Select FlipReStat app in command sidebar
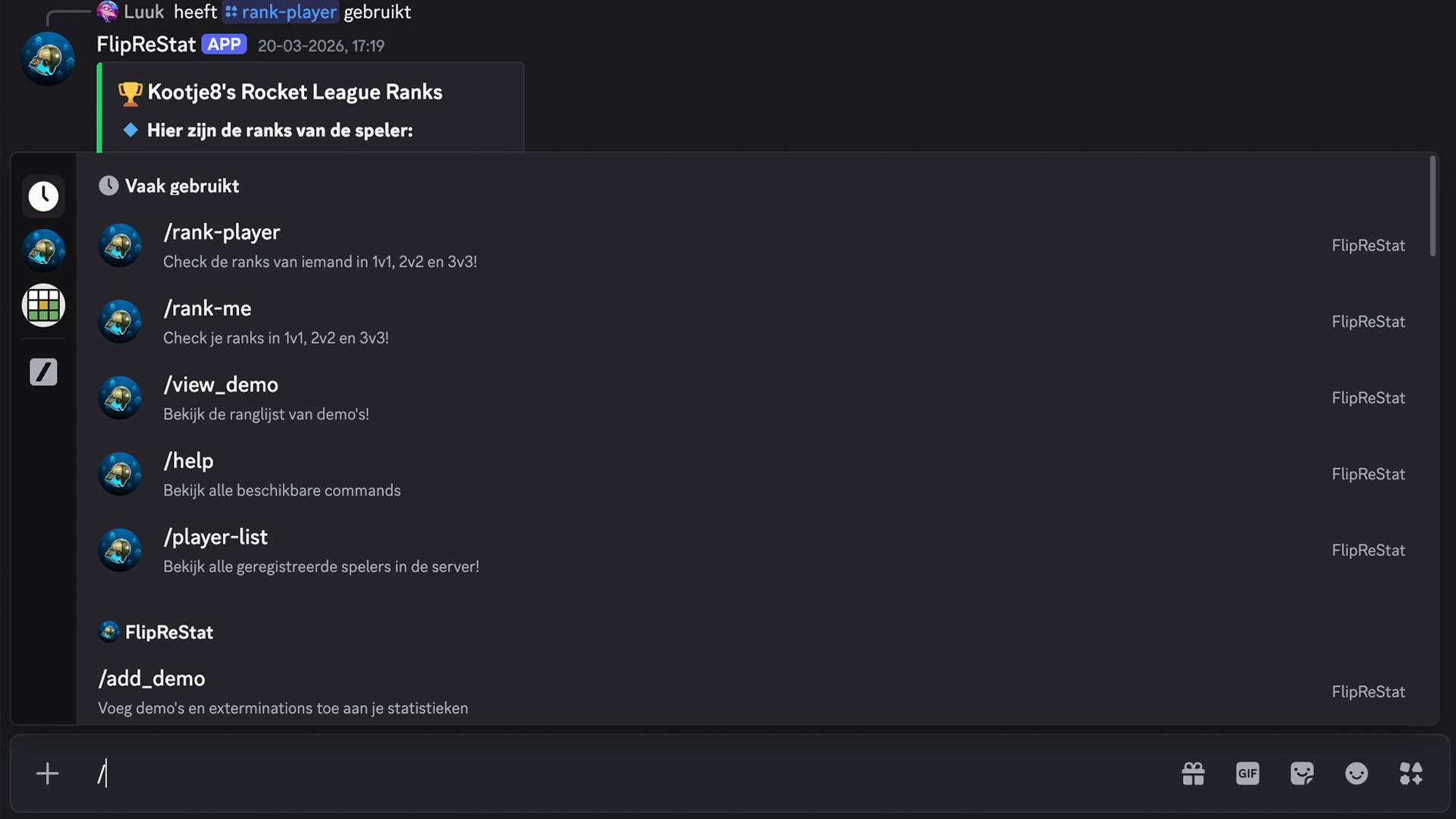 coord(43,250)
